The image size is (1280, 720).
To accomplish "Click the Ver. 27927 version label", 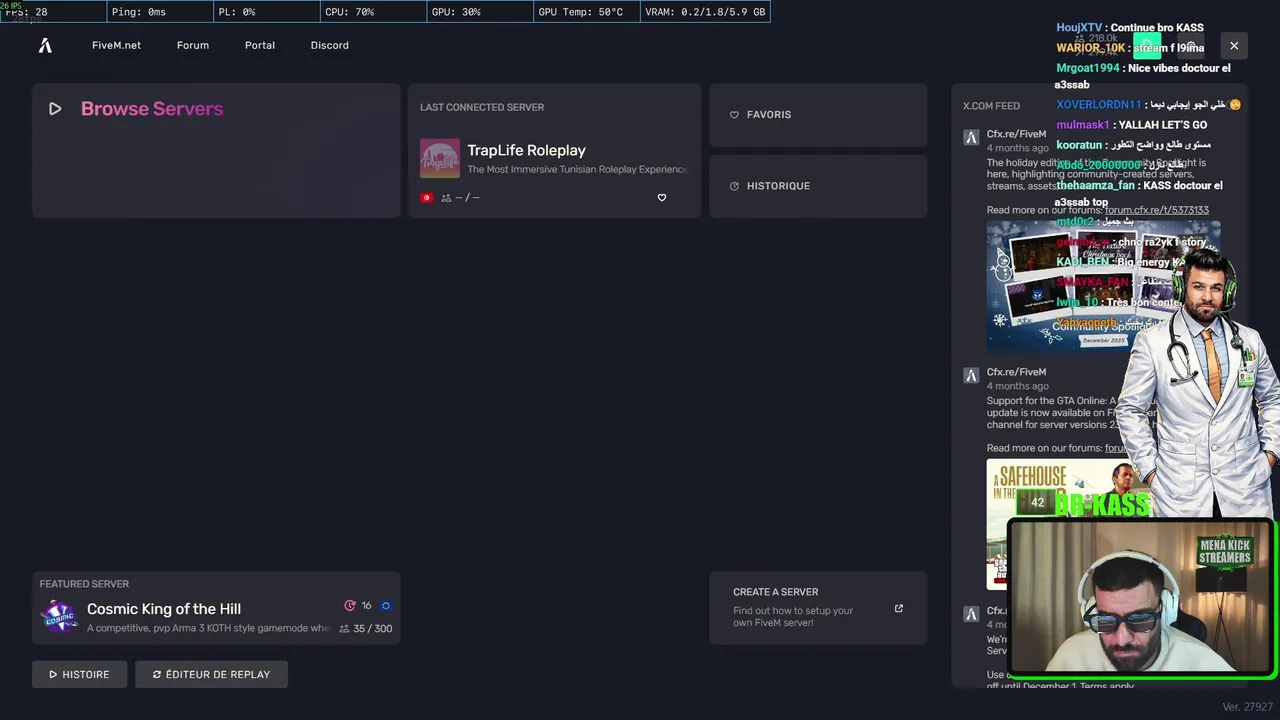I will 1247,707.
